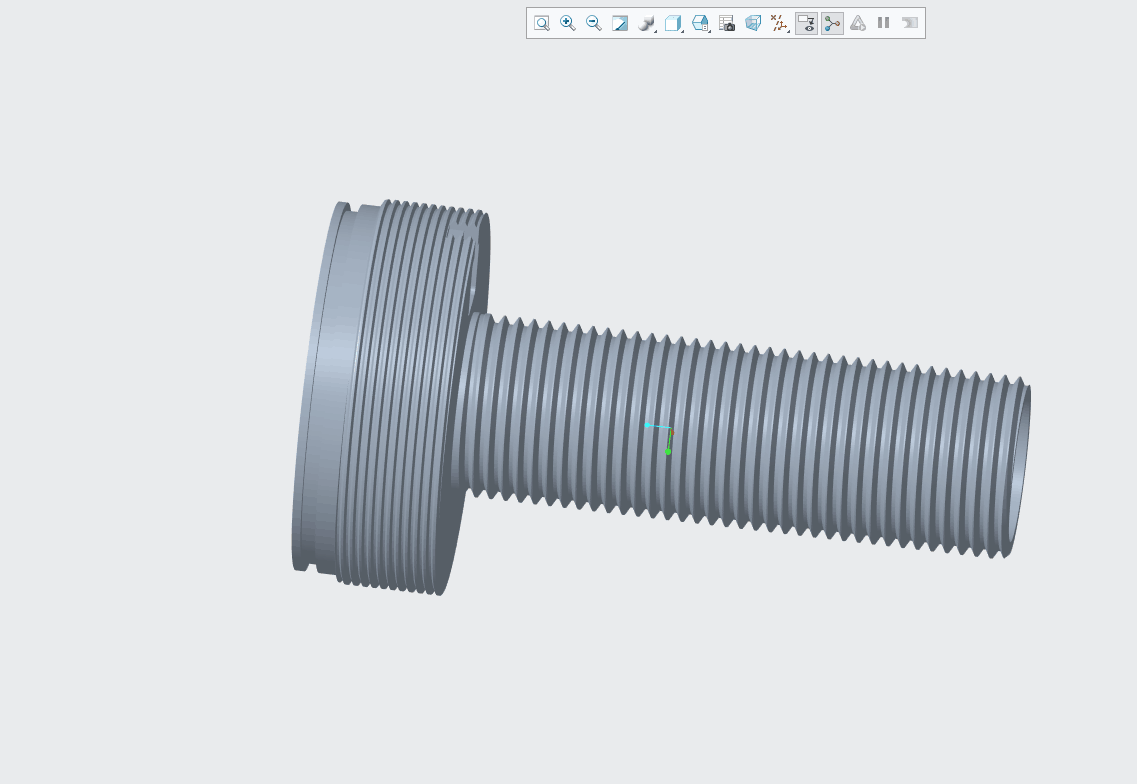The width and height of the screenshot is (1137, 784).
Task: Click the Zoom Out magnifier icon
Action: click(594, 23)
